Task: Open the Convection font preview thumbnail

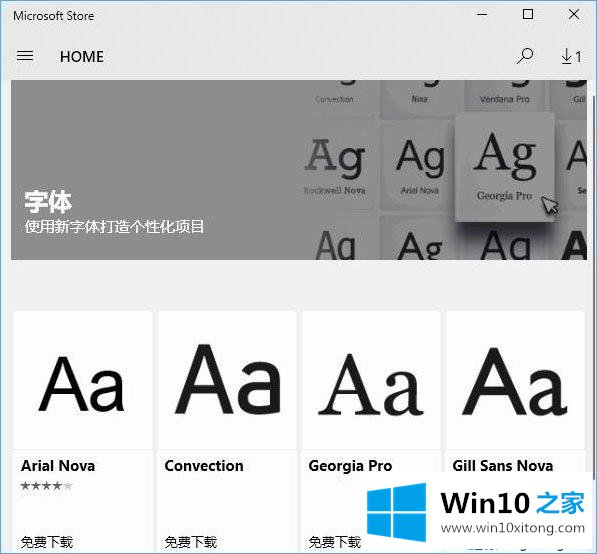Action: pos(227,380)
